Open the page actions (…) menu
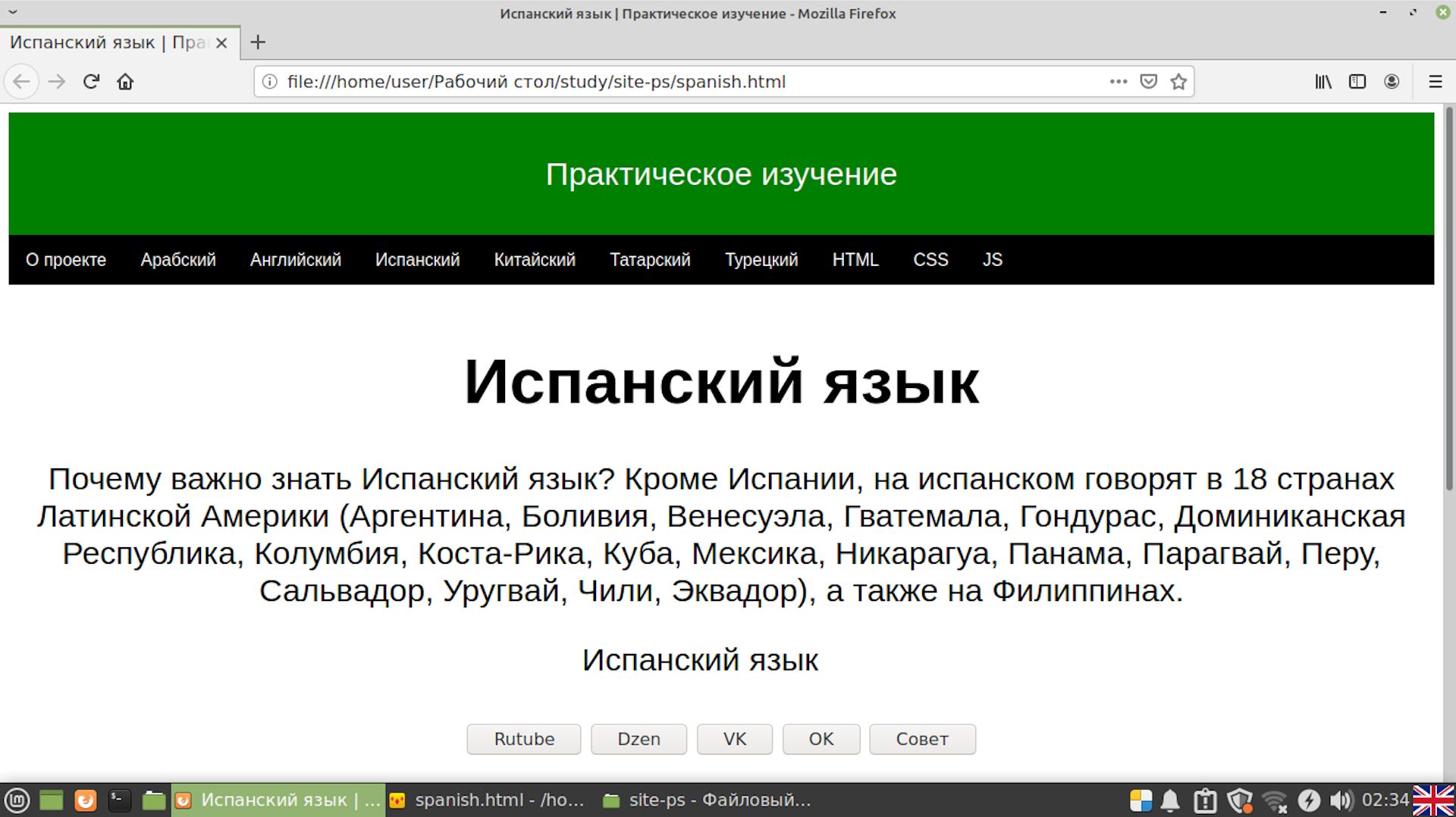This screenshot has width=1456, height=817. click(1118, 81)
